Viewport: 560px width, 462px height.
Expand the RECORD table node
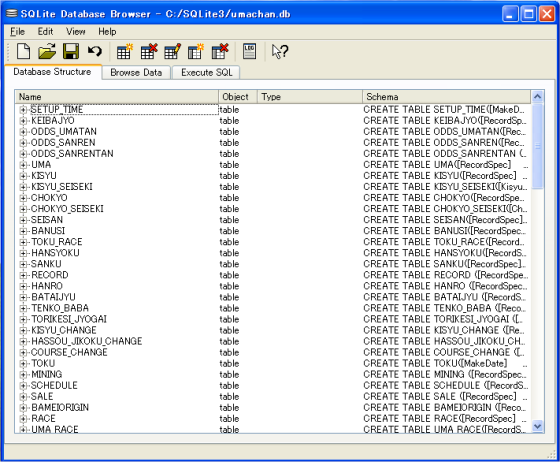pyautogui.click(x=23, y=275)
